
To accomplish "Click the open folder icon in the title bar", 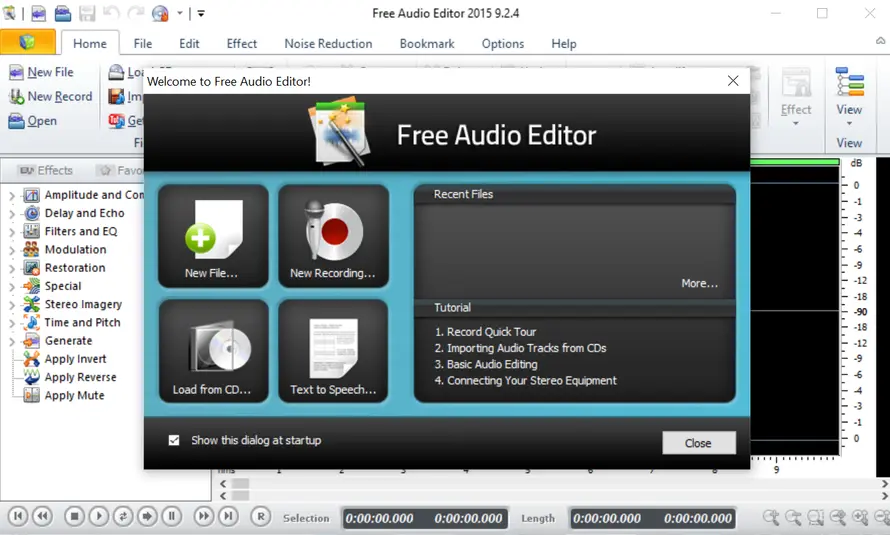I will (x=63, y=12).
